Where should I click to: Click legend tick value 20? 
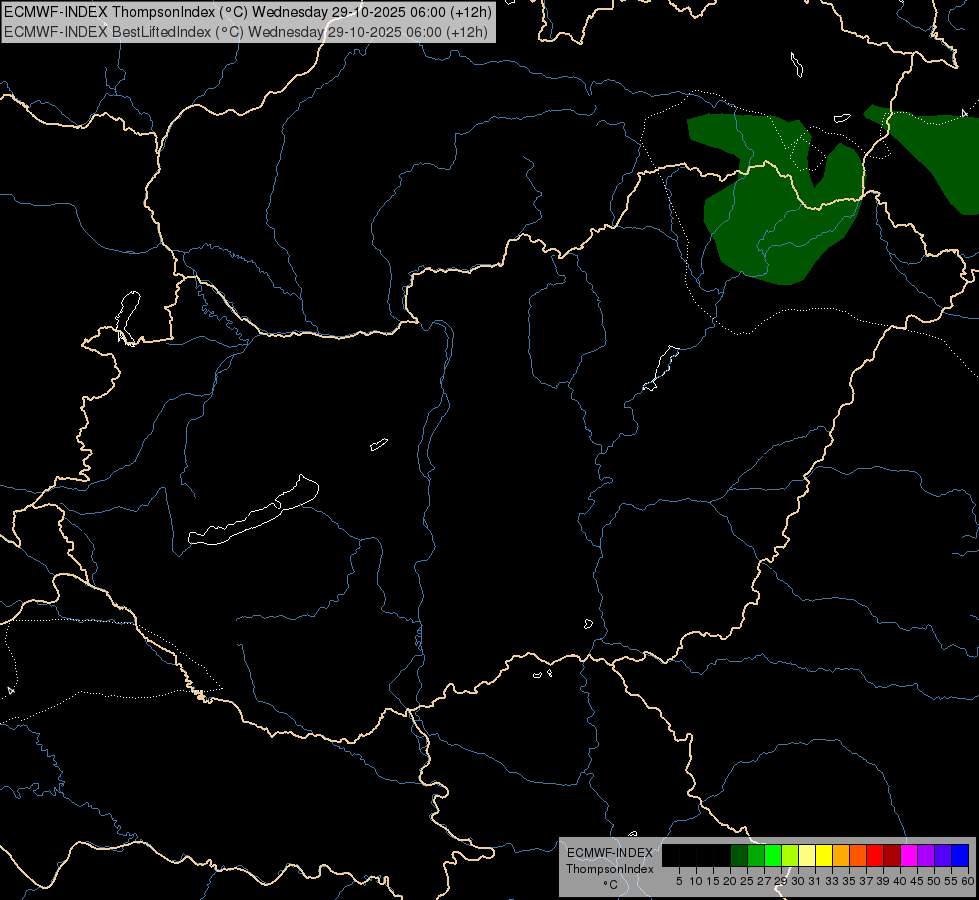(730, 881)
